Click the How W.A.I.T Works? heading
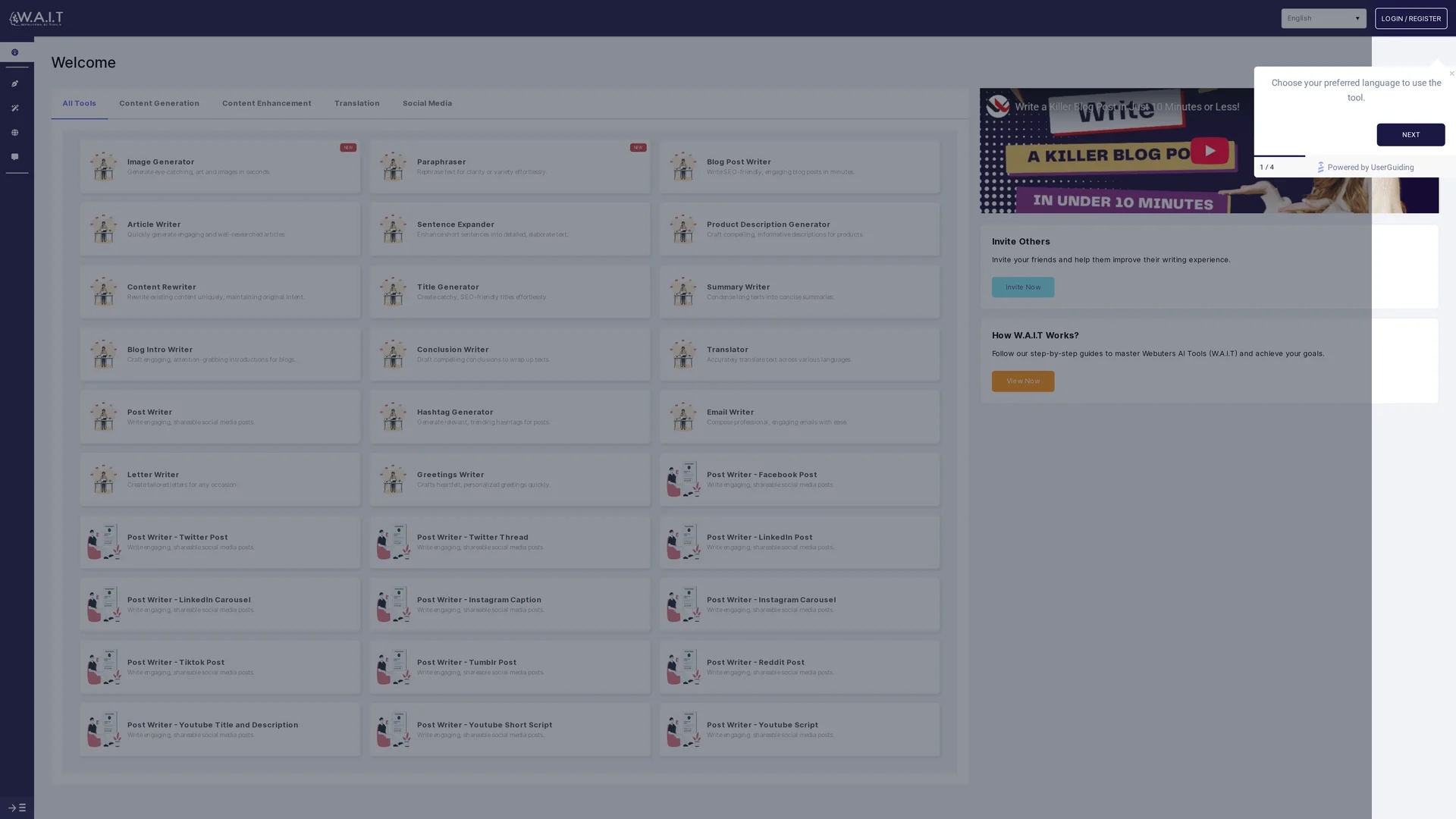This screenshot has width=1456, height=819. pos(1035,335)
